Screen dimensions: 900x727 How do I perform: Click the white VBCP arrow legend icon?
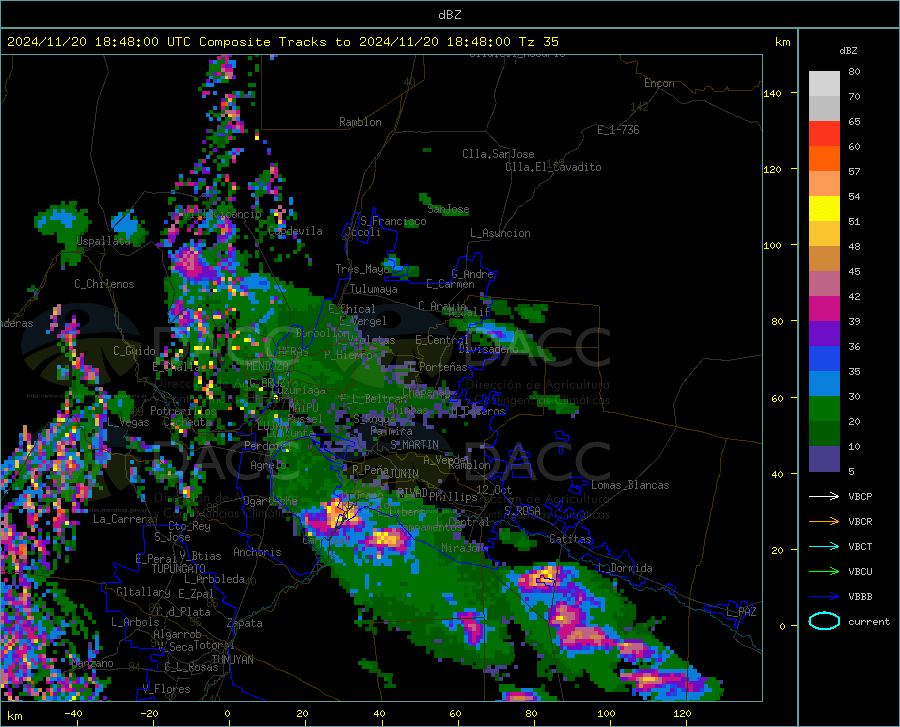coord(824,496)
